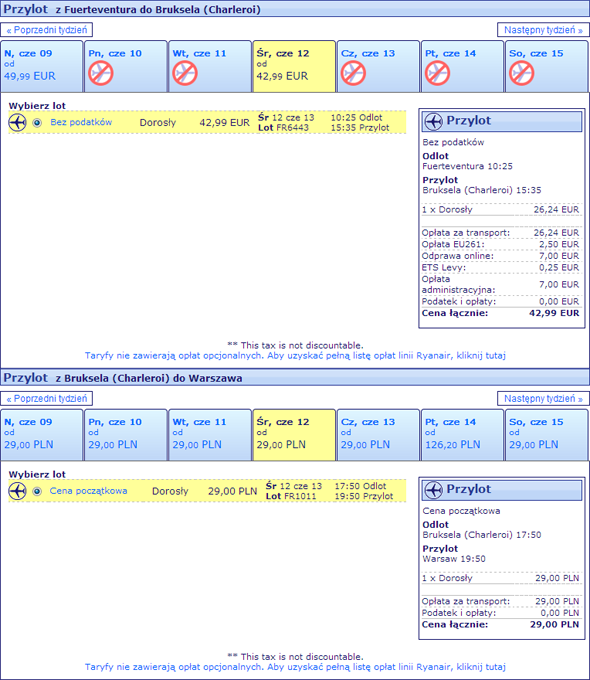Open So, cze 15 tab with 29,00 PLN

click(x=547, y=435)
